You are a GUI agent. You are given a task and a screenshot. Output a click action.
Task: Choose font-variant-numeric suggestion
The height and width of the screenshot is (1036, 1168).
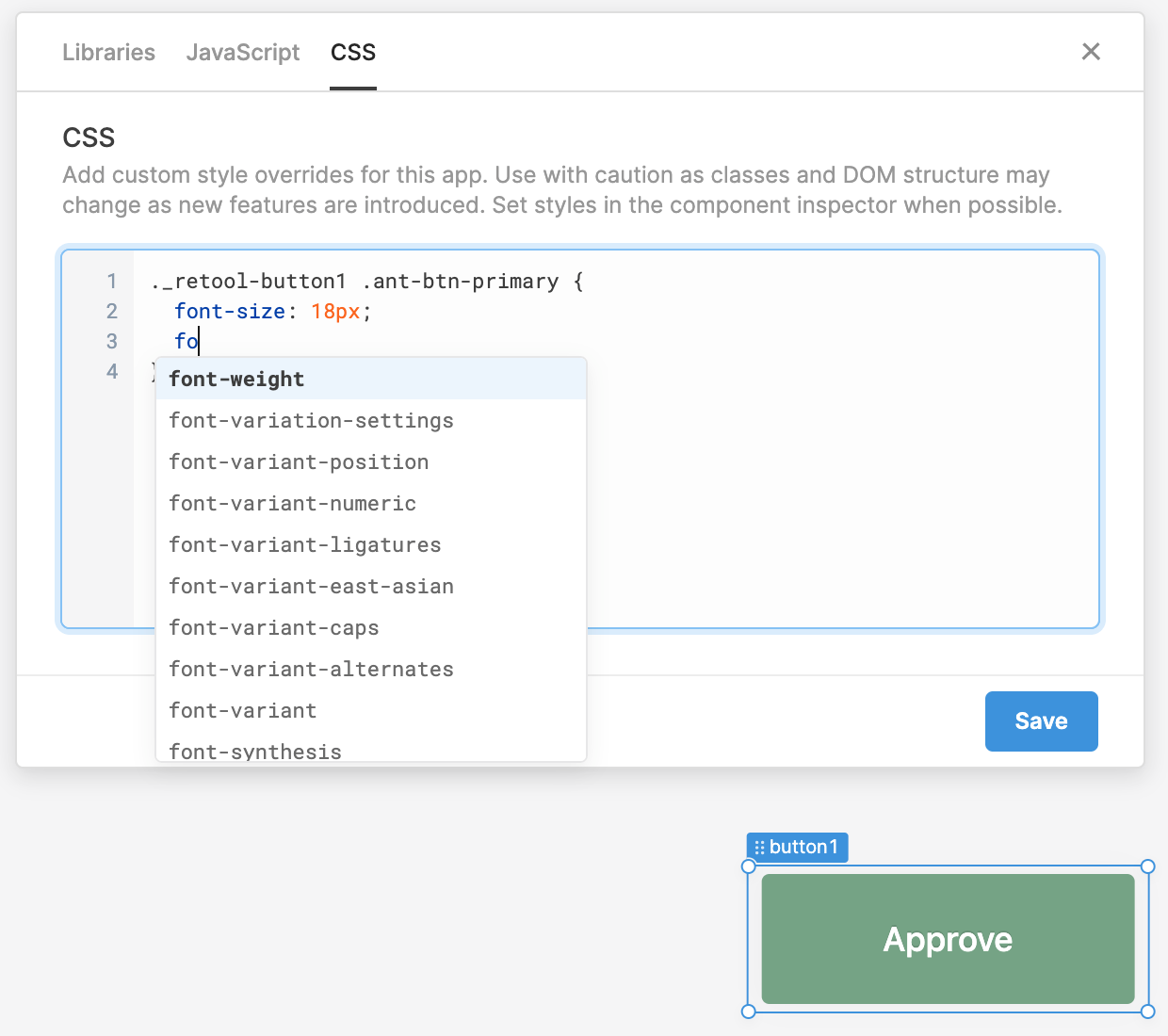coord(371,503)
